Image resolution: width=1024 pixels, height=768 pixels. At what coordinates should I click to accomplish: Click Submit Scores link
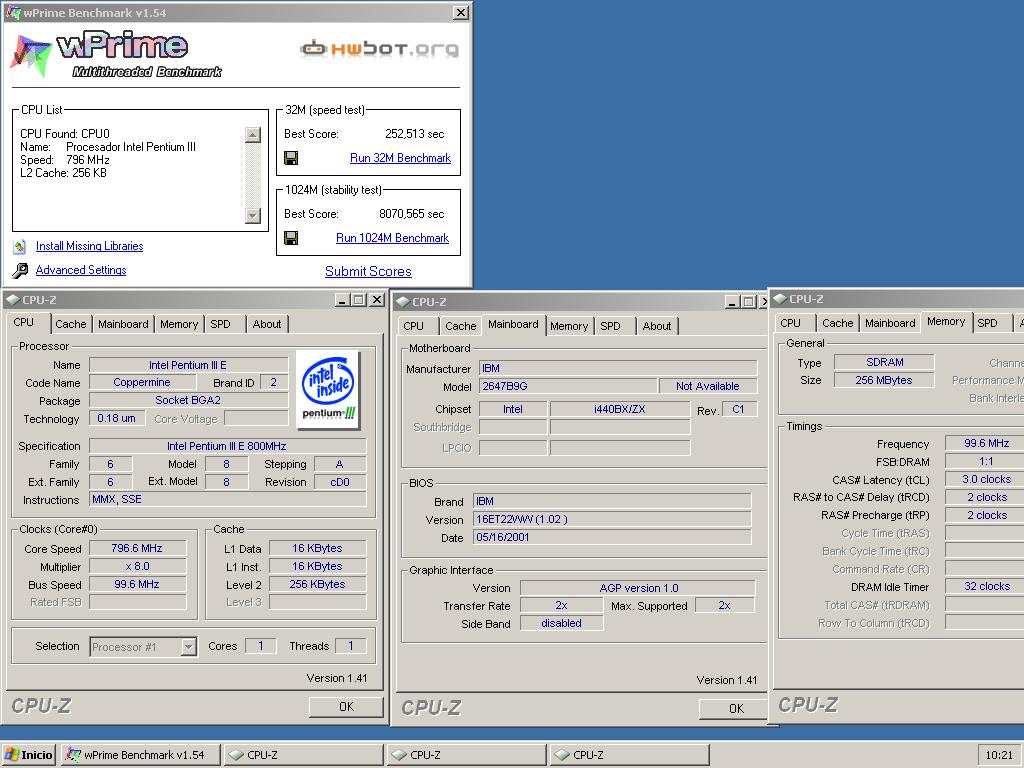[x=368, y=271]
